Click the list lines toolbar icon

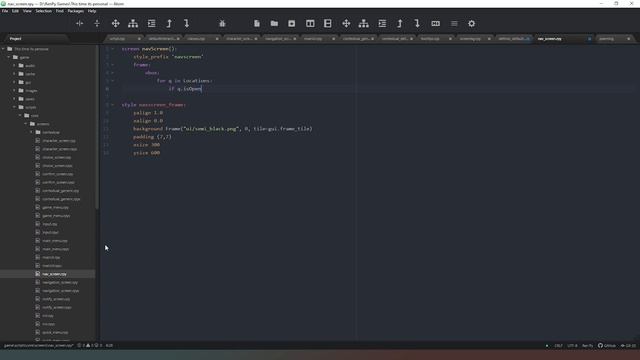pyautogui.click(x=454, y=24)
